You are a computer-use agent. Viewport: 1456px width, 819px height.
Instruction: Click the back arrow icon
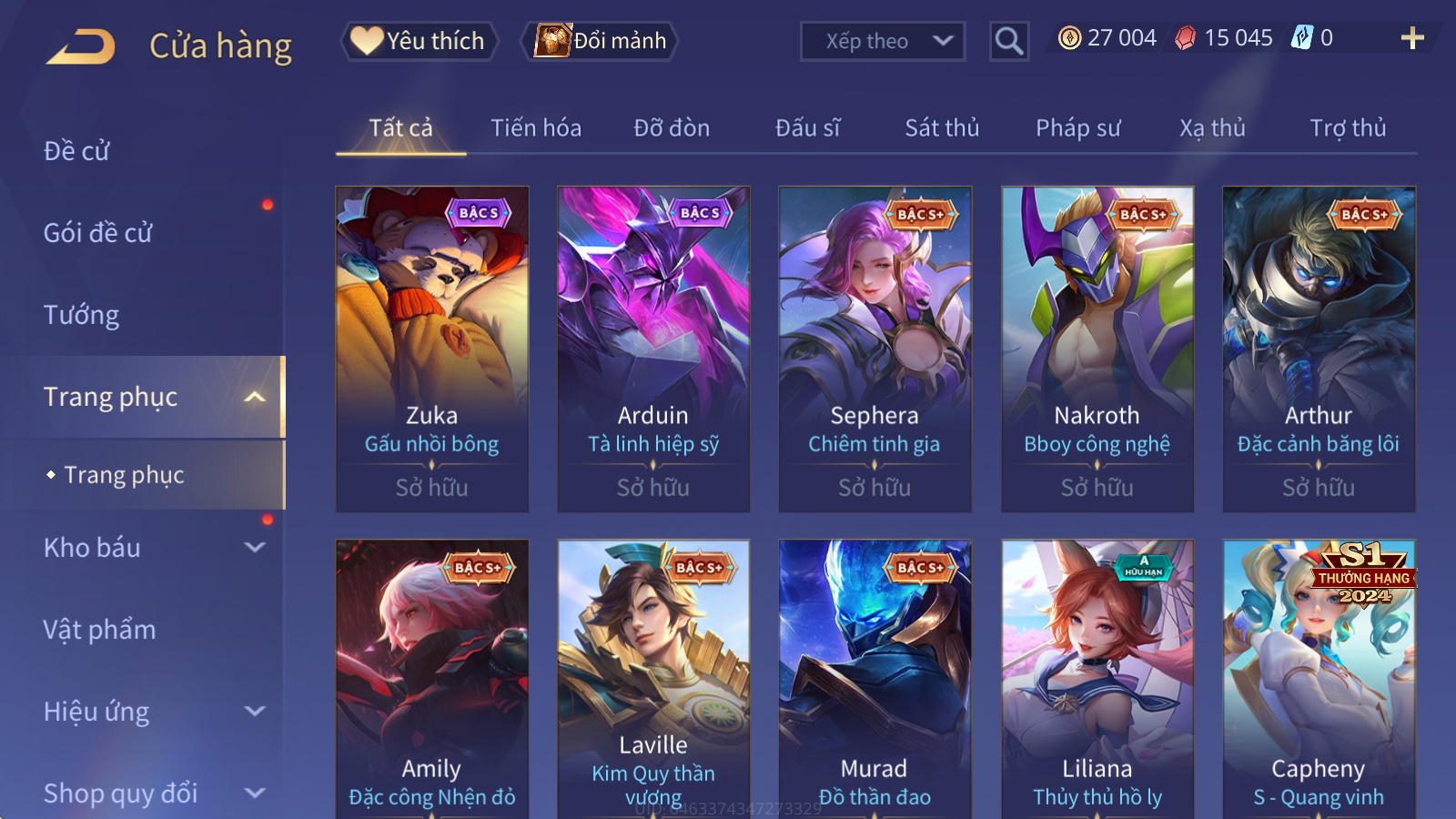pyautogui.click(x=81, y=46)
